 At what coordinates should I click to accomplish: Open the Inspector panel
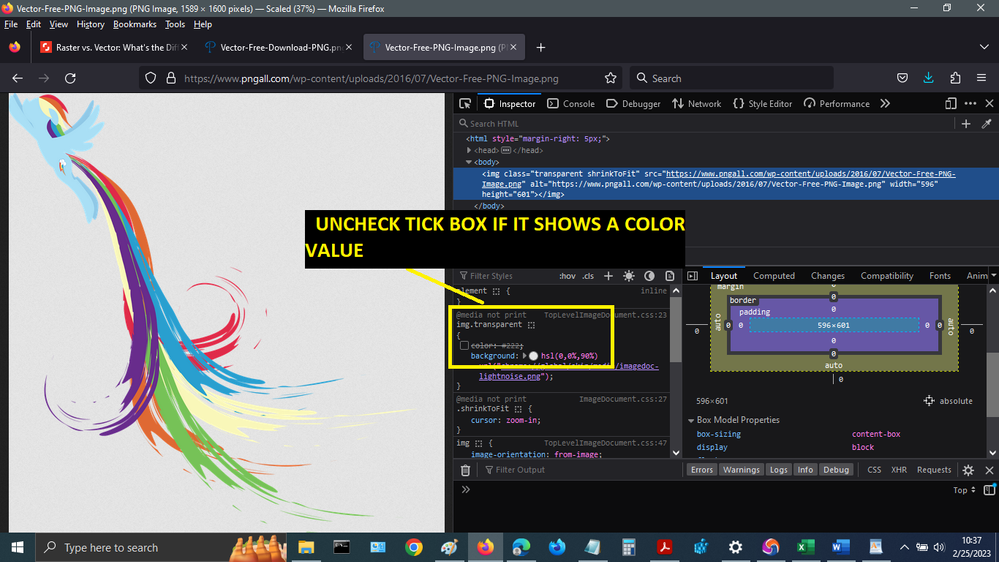(510, 104)
